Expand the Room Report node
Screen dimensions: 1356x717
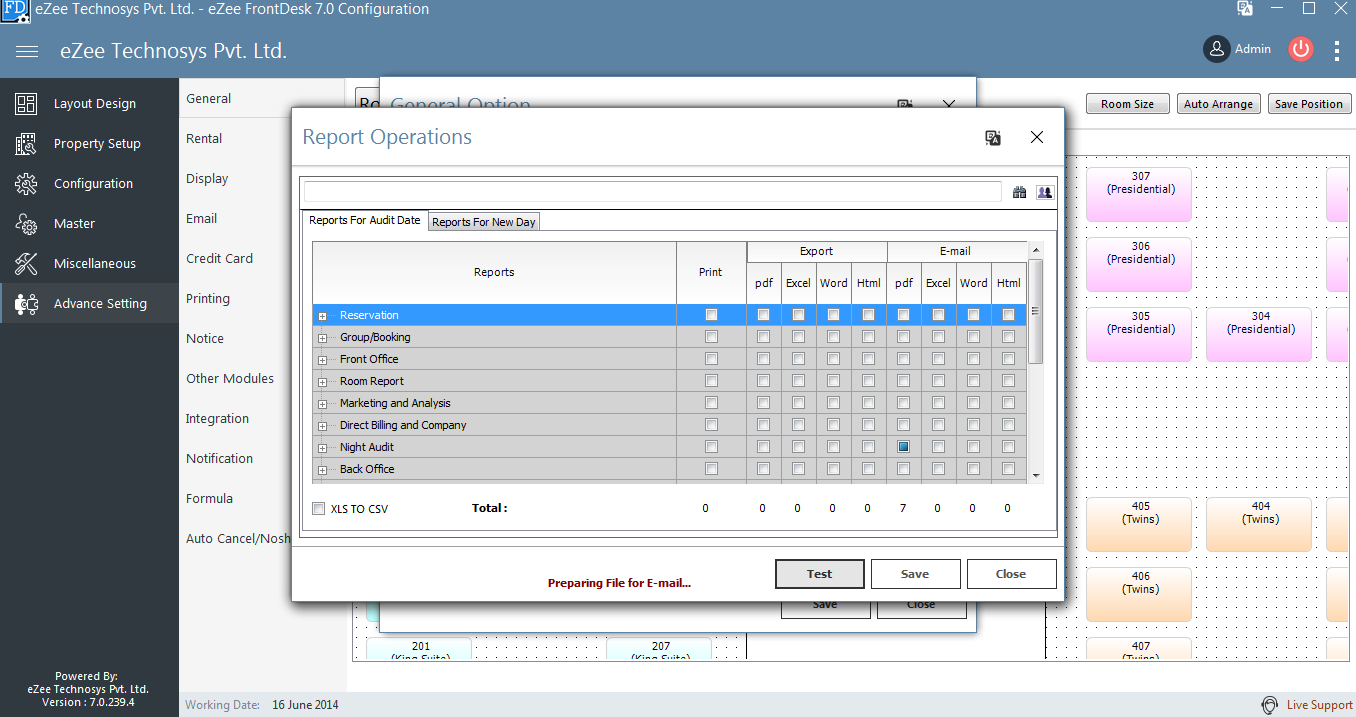pyautogui.click(x=323, y=382)
